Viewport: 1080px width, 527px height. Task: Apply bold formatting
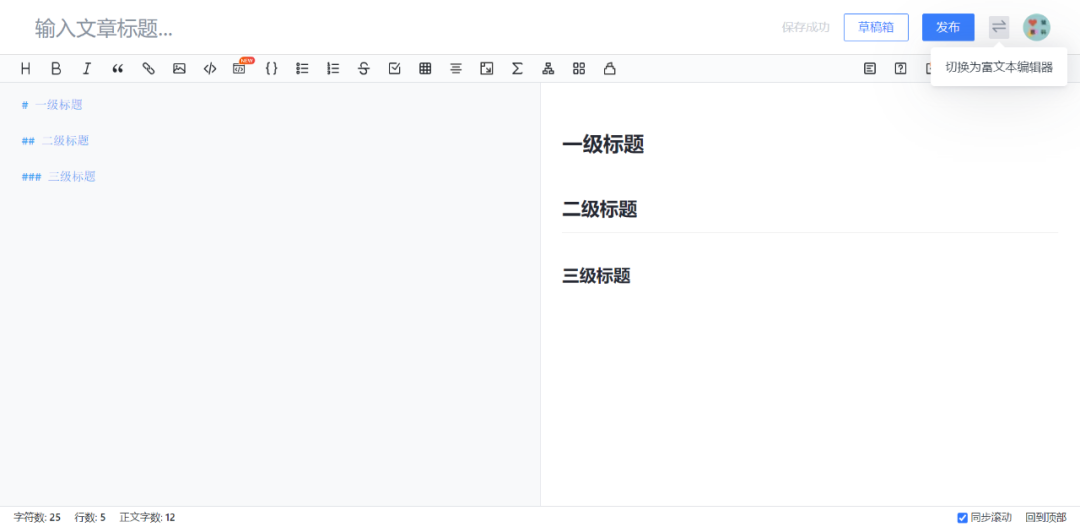pyautogui.click(x=56, y=68)
